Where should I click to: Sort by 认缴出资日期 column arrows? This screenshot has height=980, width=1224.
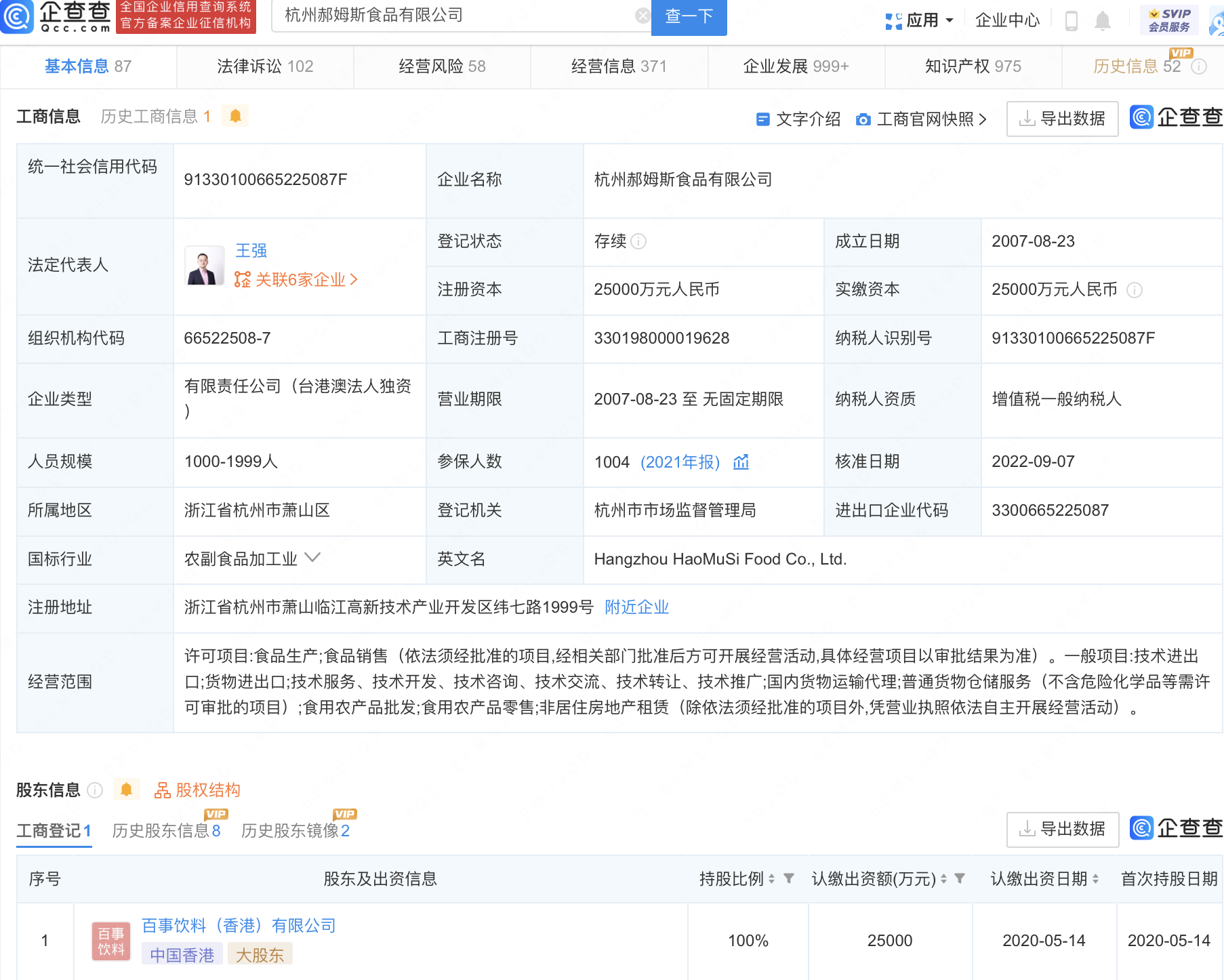point(1095,879)
